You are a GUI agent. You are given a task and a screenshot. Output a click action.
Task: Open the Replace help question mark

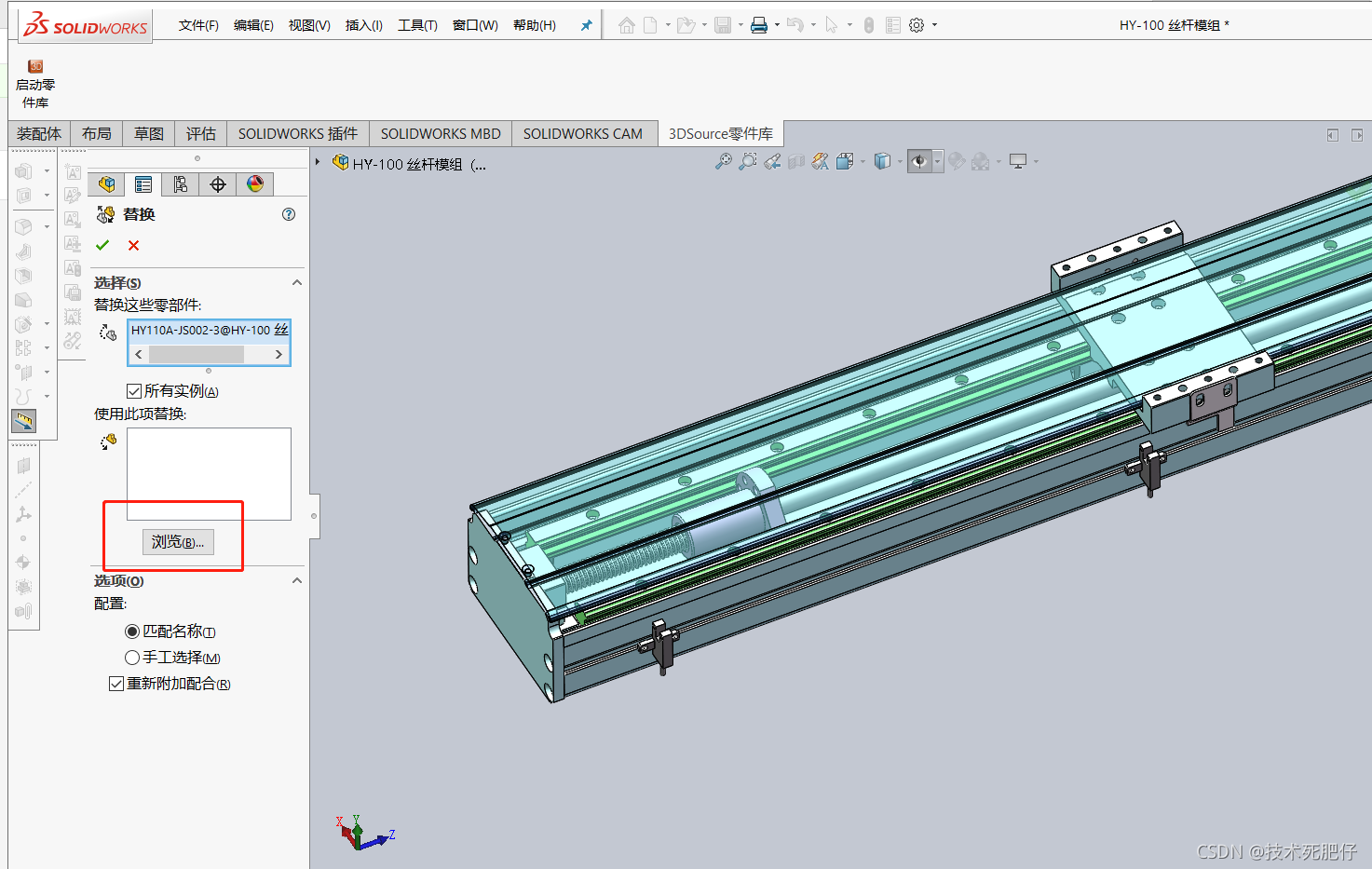[289, 214]
